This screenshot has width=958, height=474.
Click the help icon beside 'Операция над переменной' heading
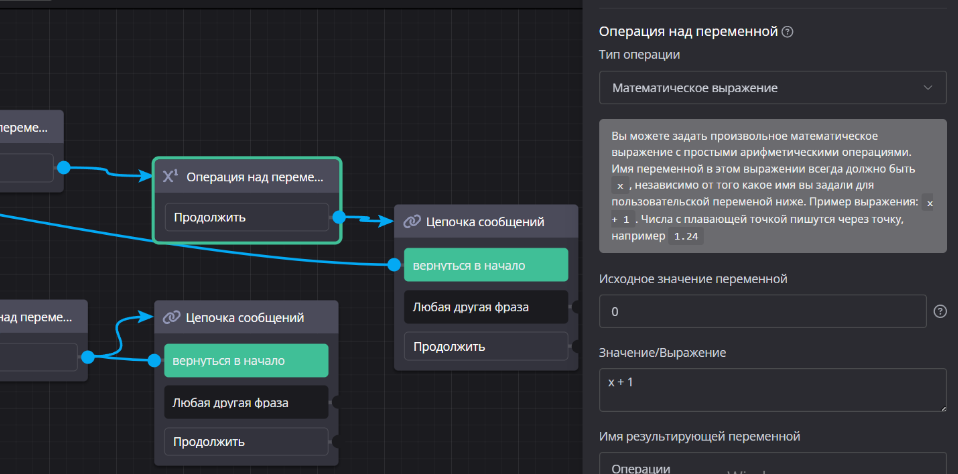pyautogui.click(x=788, y=32)
